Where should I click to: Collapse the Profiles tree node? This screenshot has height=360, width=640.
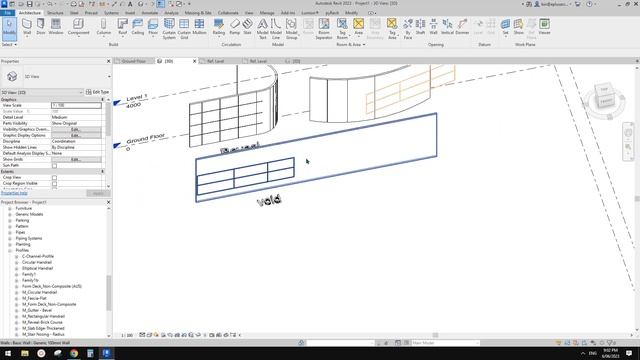click(10, 250)
